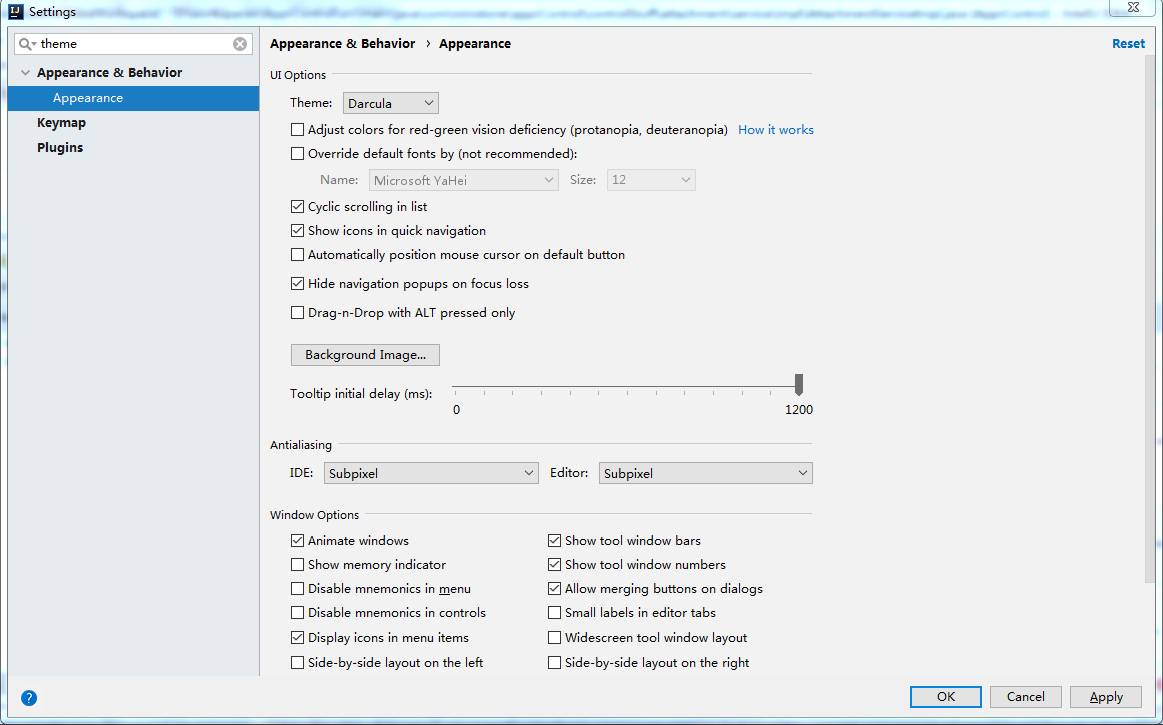Enable Show memory indicator
The height and width of the screenshot is (725, 1163).
(297, 565)
